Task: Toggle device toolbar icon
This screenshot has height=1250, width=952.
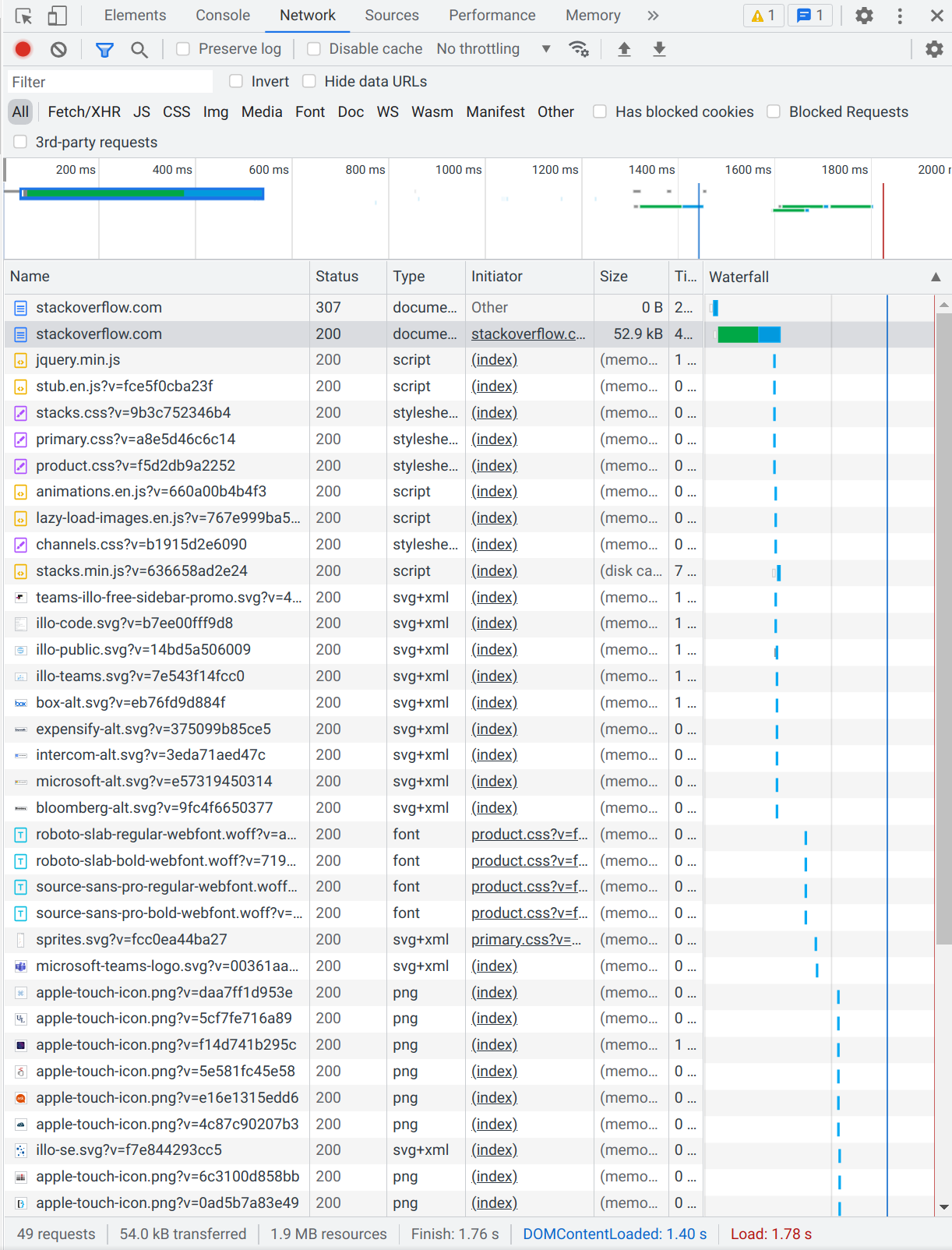Action: point(58,16)
